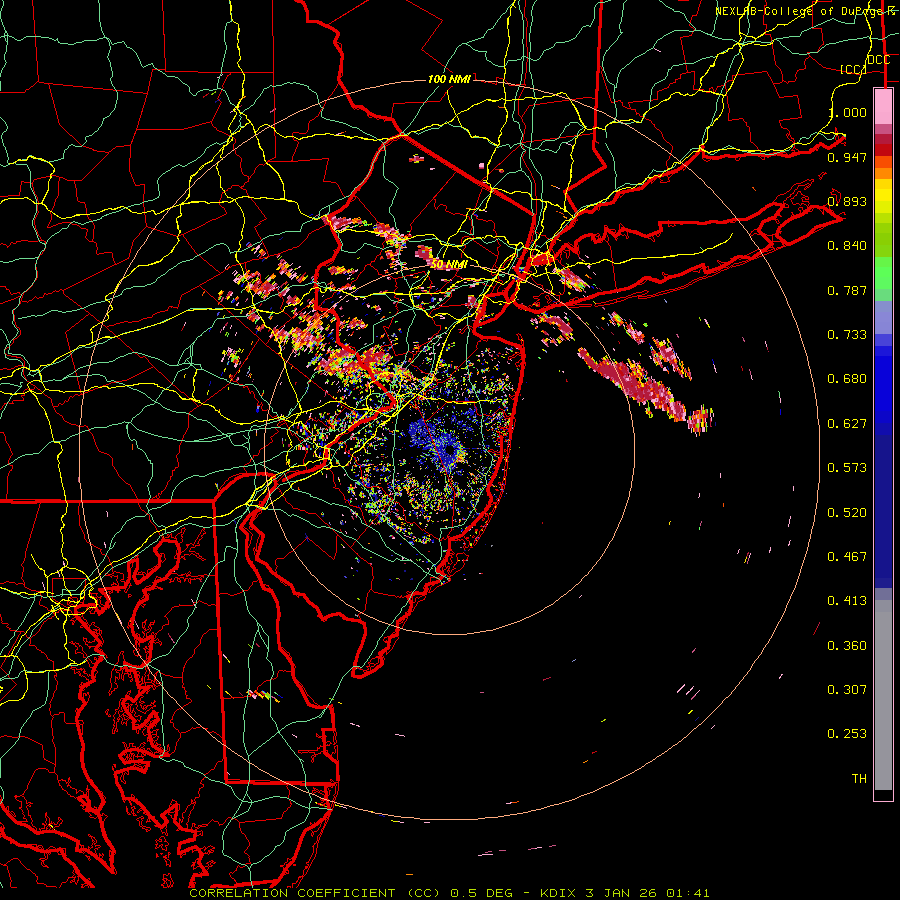
Task: Select the 0.733 scale value
Action: [x=847, y=335]
